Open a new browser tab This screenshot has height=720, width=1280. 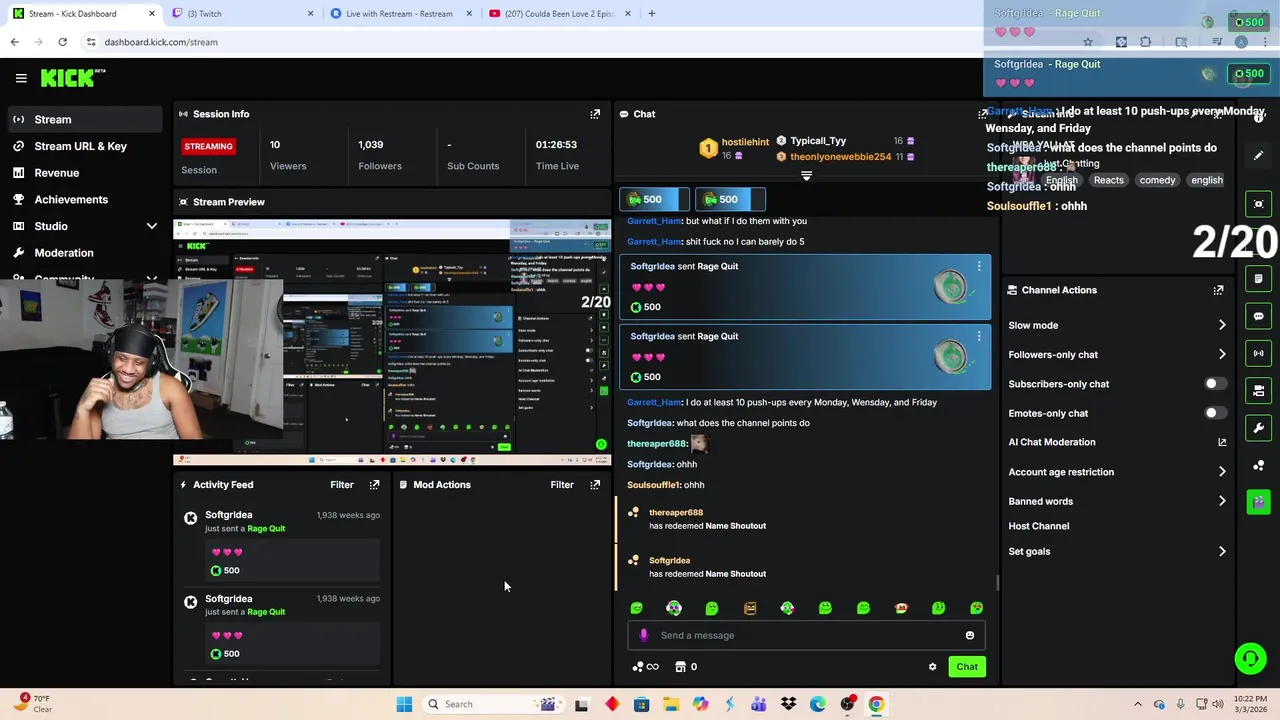point(652,14)
